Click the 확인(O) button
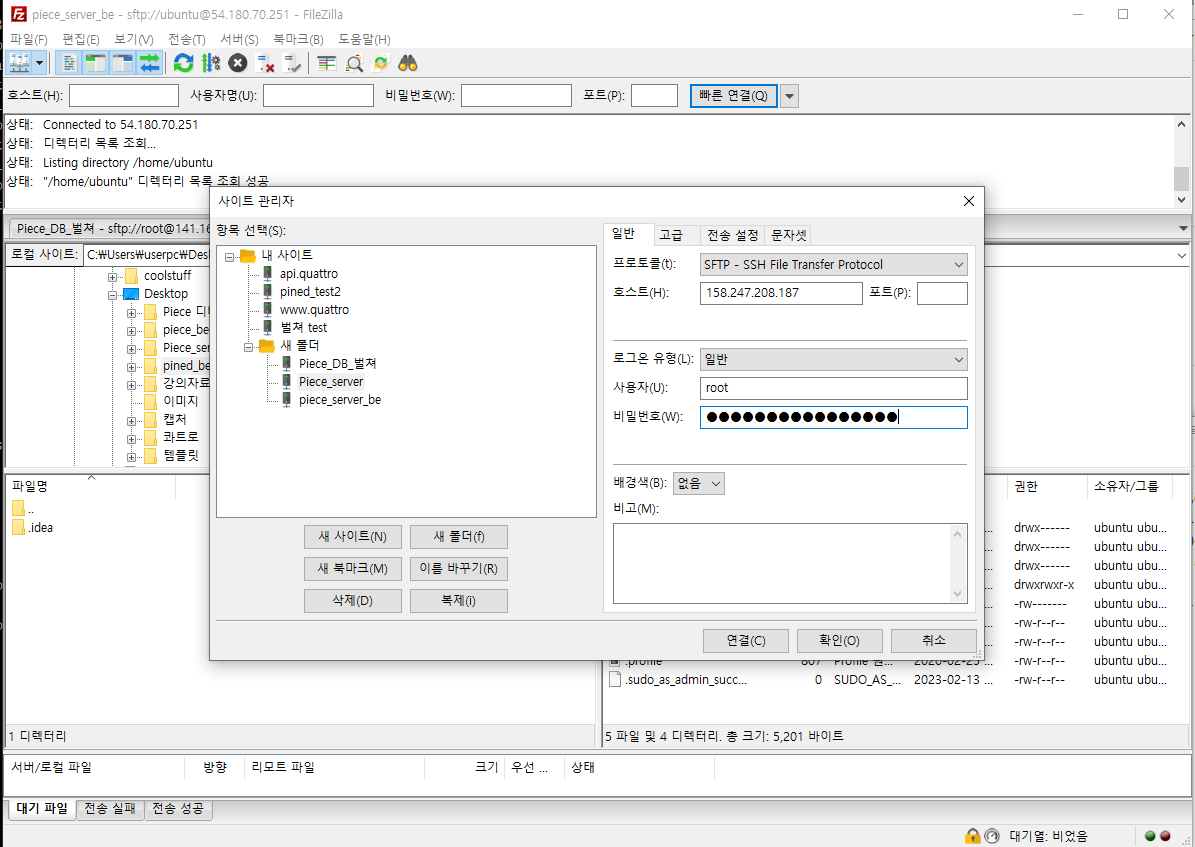Viewport: 1195px width, 847px height. pos(839,640)
